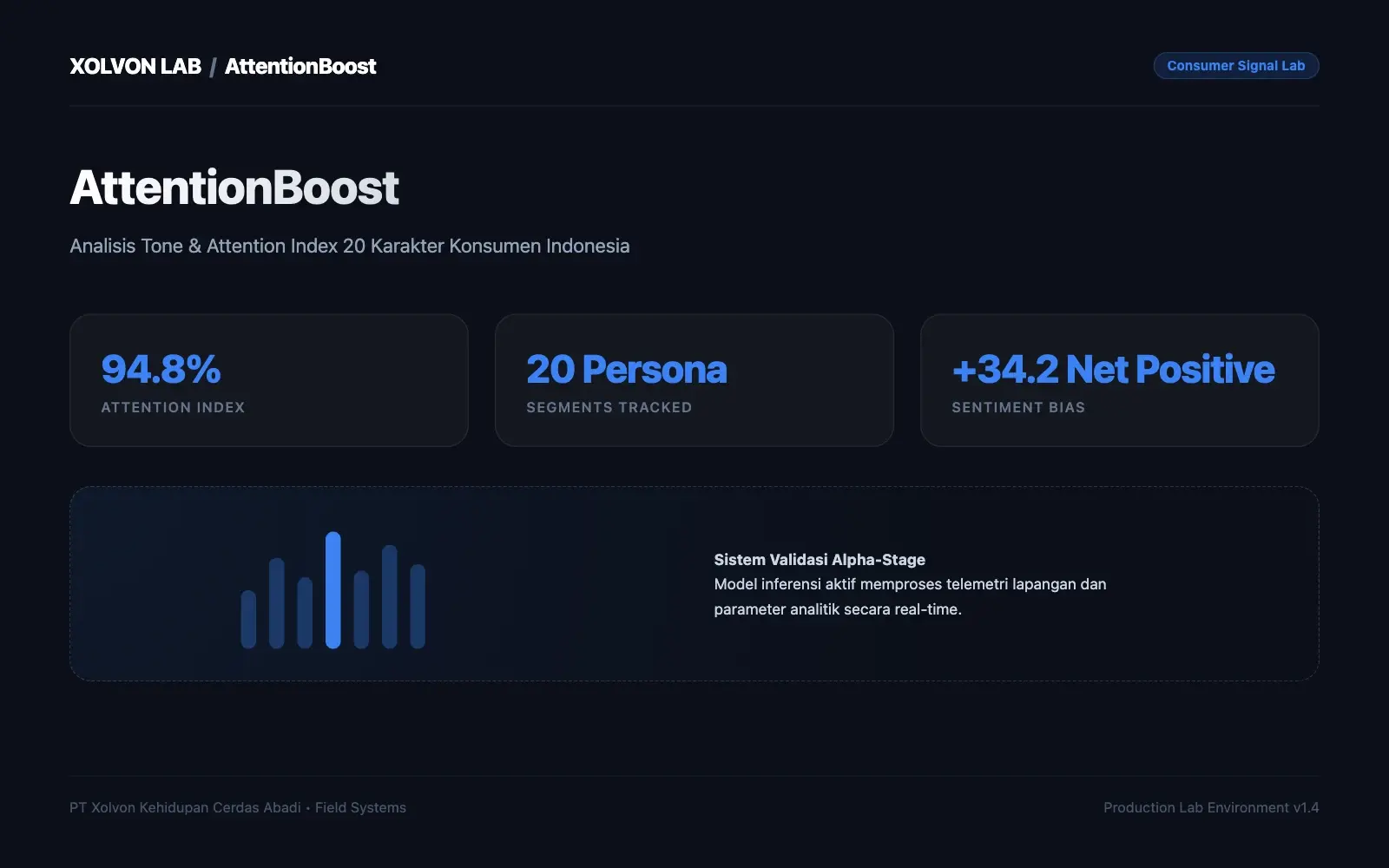1389x868 pixels.
Task: Click the subtitle 'Analisis Tone & Attention Index'
Action: (x=349, y=246)
